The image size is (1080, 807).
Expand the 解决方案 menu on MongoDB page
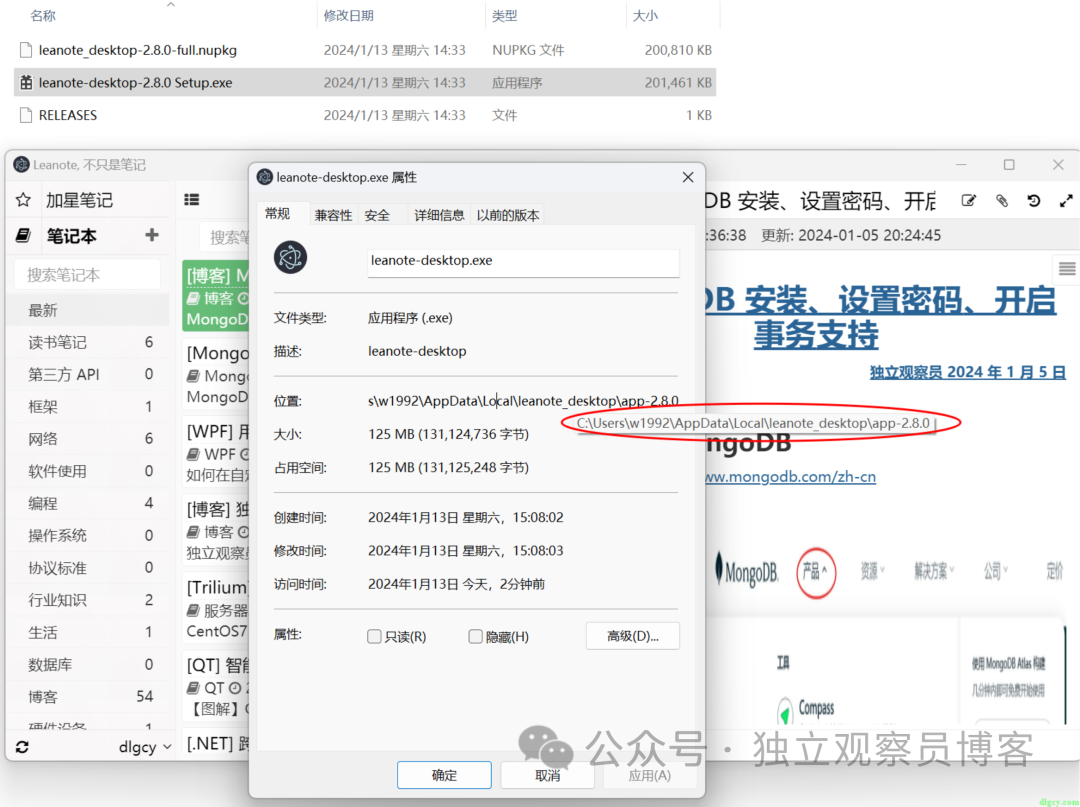pyautogui.click(x=934, y=571)
